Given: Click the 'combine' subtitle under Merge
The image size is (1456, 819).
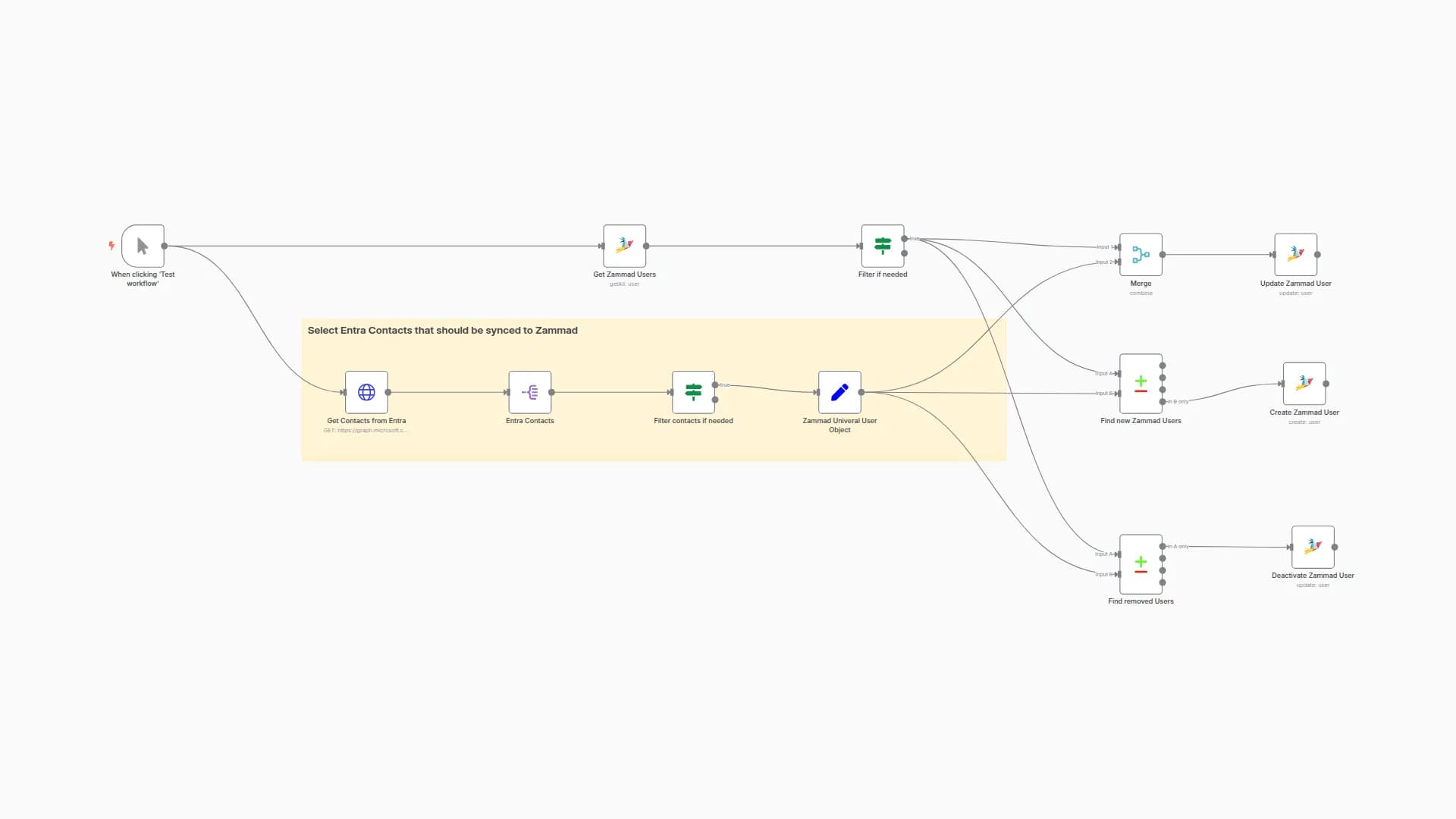Looking at the screenshot, I should pyautogui.click(x=1141, y=293).
